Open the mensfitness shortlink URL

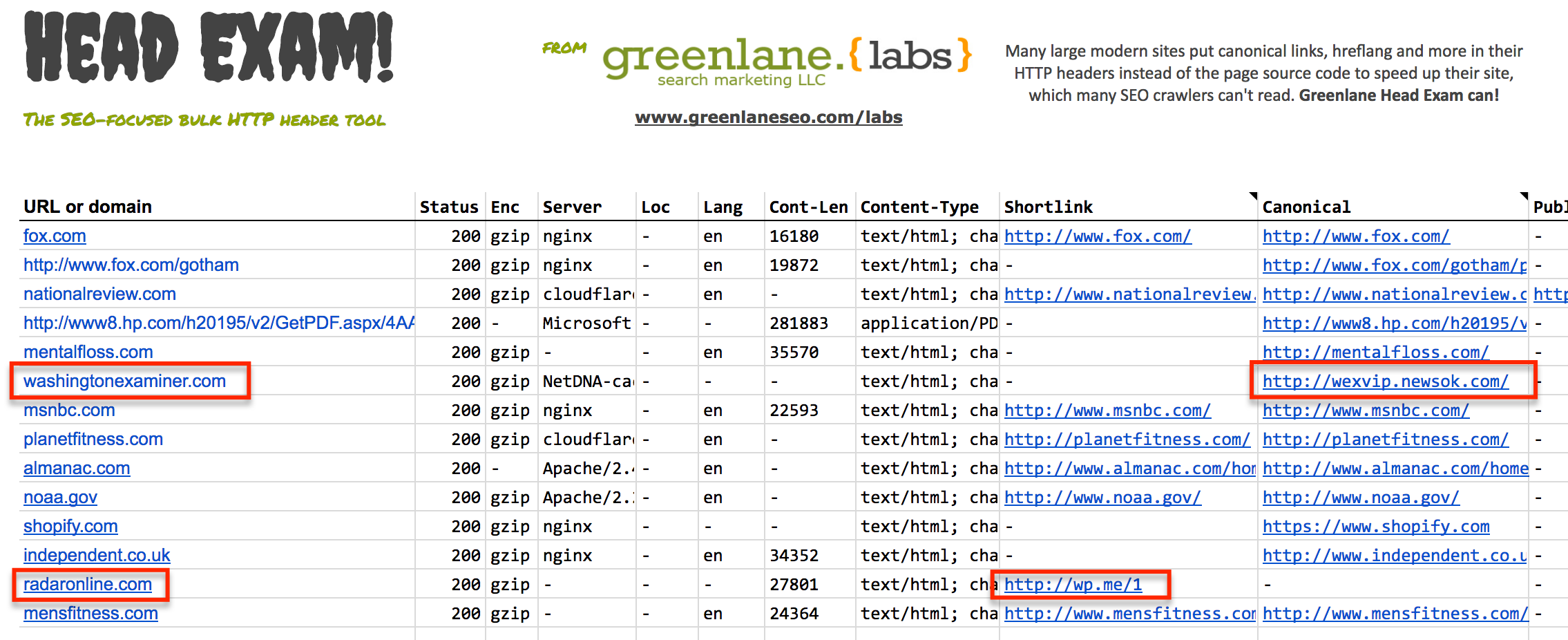tap(1129, 614)
